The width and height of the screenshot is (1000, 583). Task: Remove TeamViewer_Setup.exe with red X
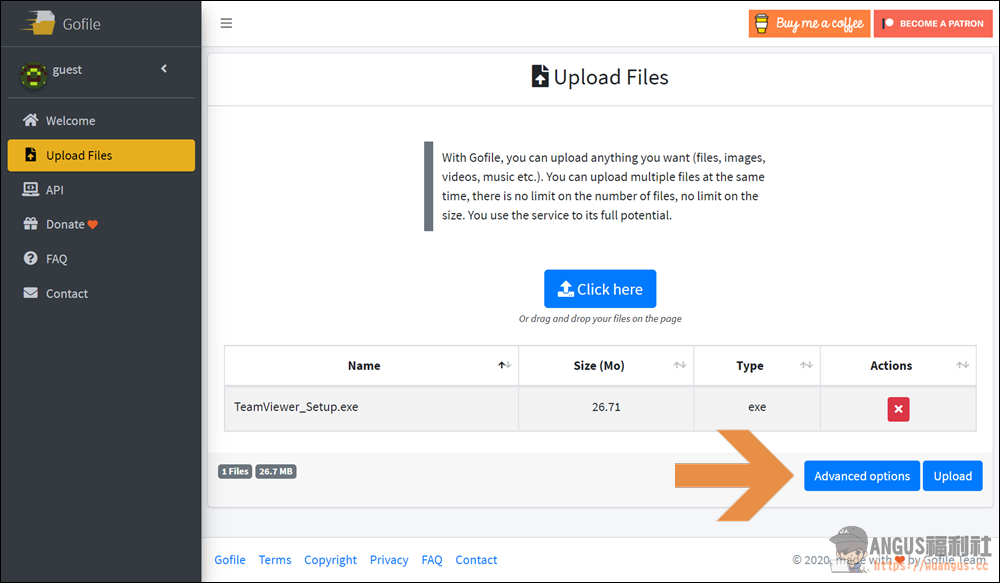898,409
